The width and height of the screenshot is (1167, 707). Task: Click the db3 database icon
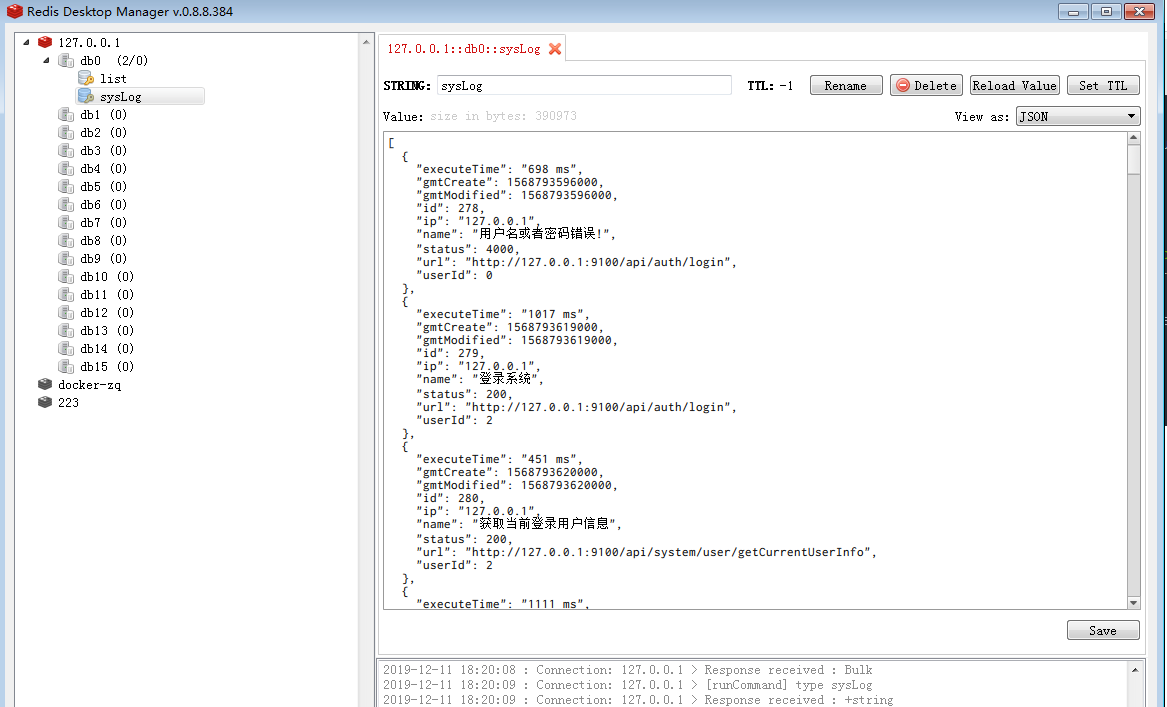point(66,150)
